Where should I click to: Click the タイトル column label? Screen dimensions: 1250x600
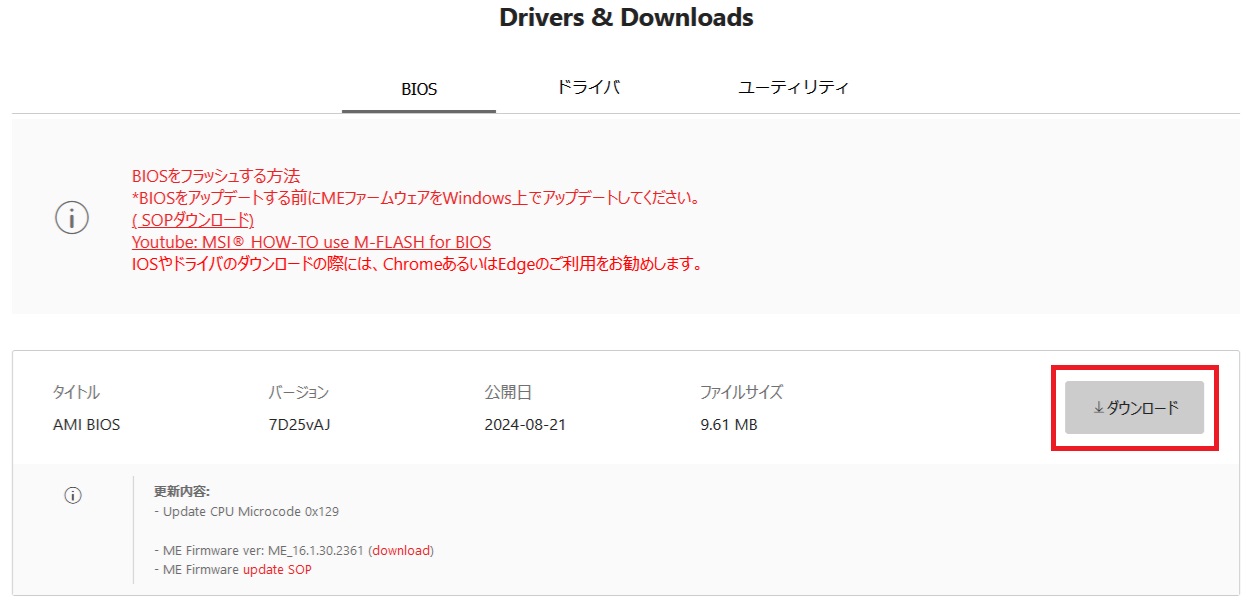[x=76, y=392]
